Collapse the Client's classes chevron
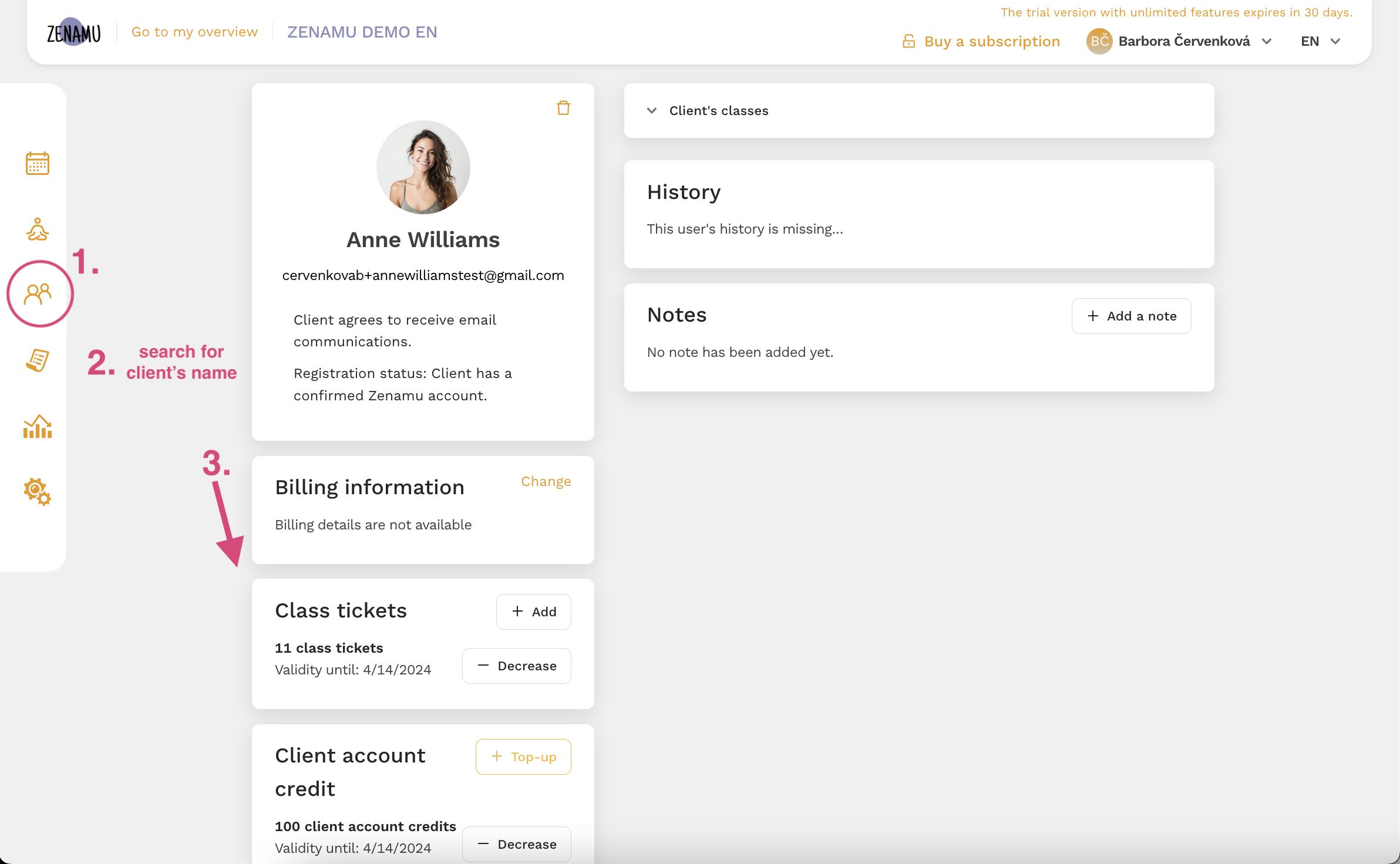 (x=651, y=110)
